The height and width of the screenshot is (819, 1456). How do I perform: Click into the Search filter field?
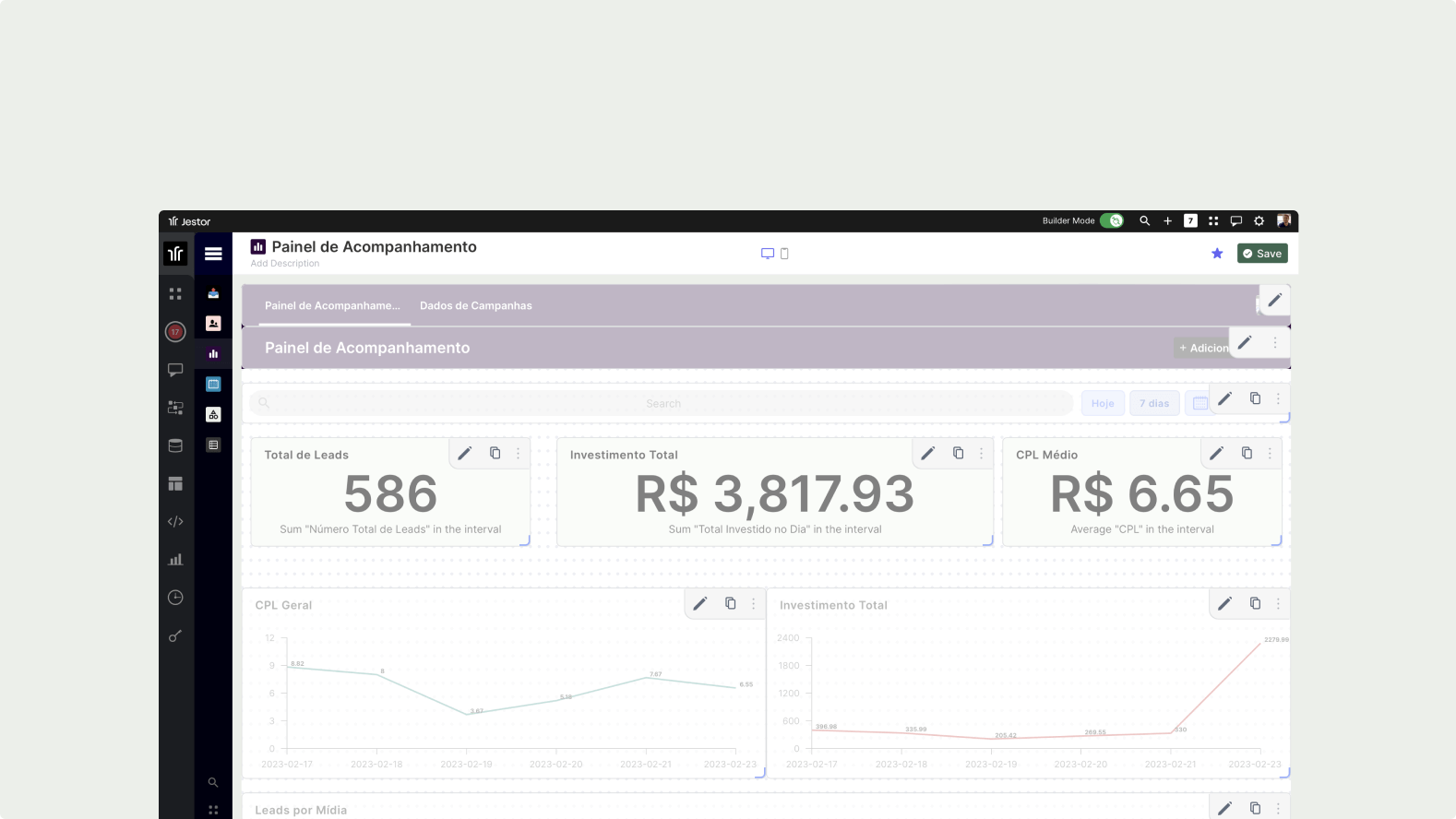tap(662, 403)
